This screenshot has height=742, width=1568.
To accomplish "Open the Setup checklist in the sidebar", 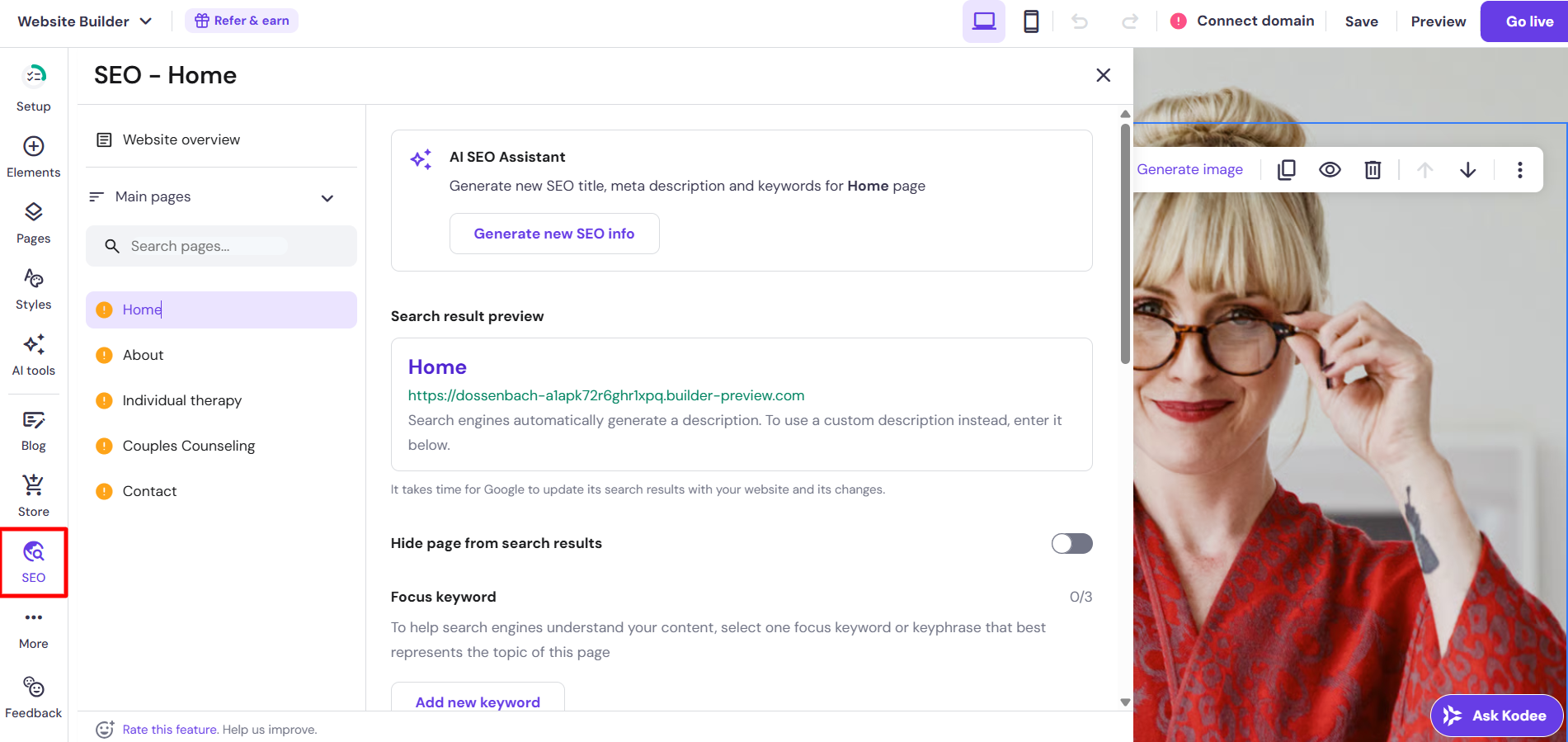I will point(33,87).
